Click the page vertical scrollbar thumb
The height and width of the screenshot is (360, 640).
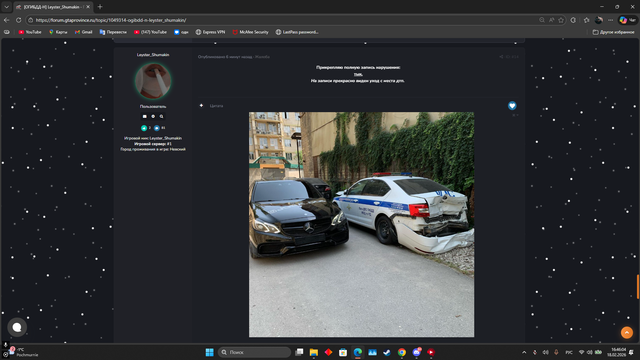(x=638, y=287)
